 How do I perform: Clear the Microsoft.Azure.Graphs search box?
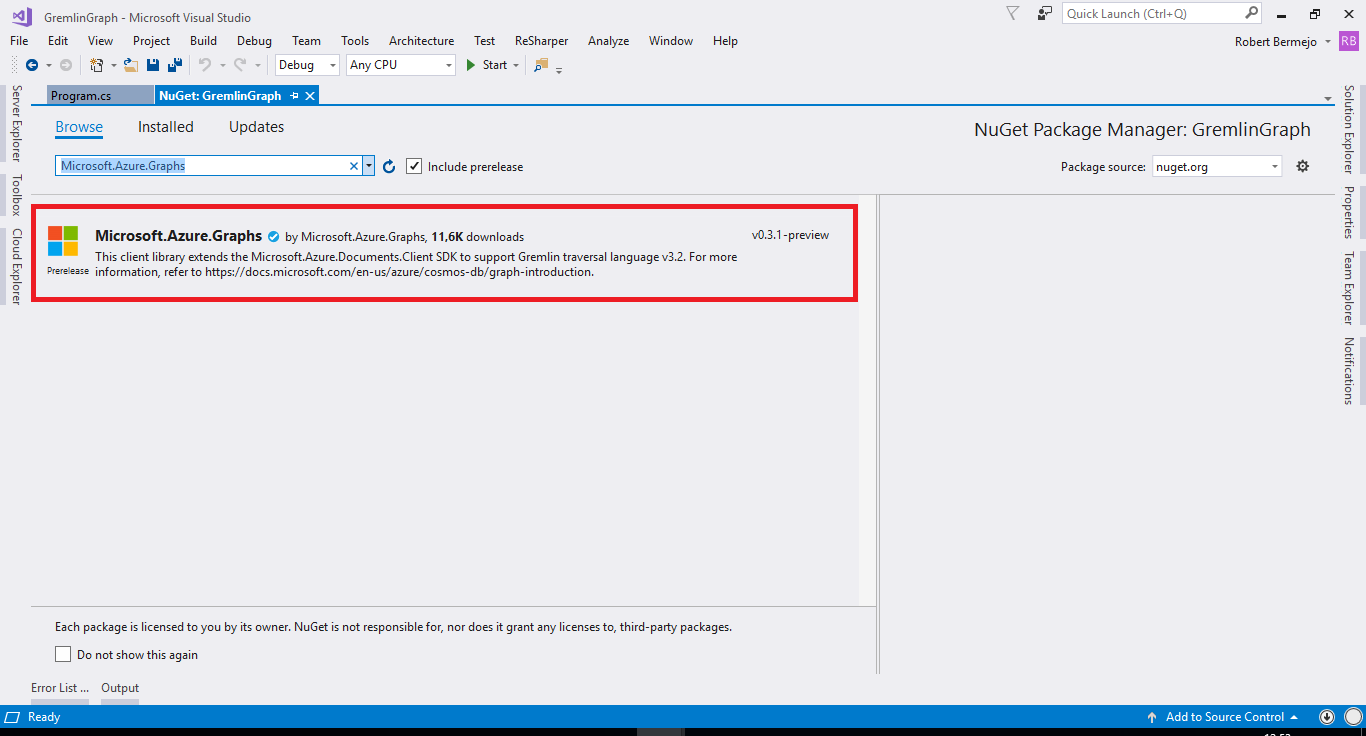(354, 166)
